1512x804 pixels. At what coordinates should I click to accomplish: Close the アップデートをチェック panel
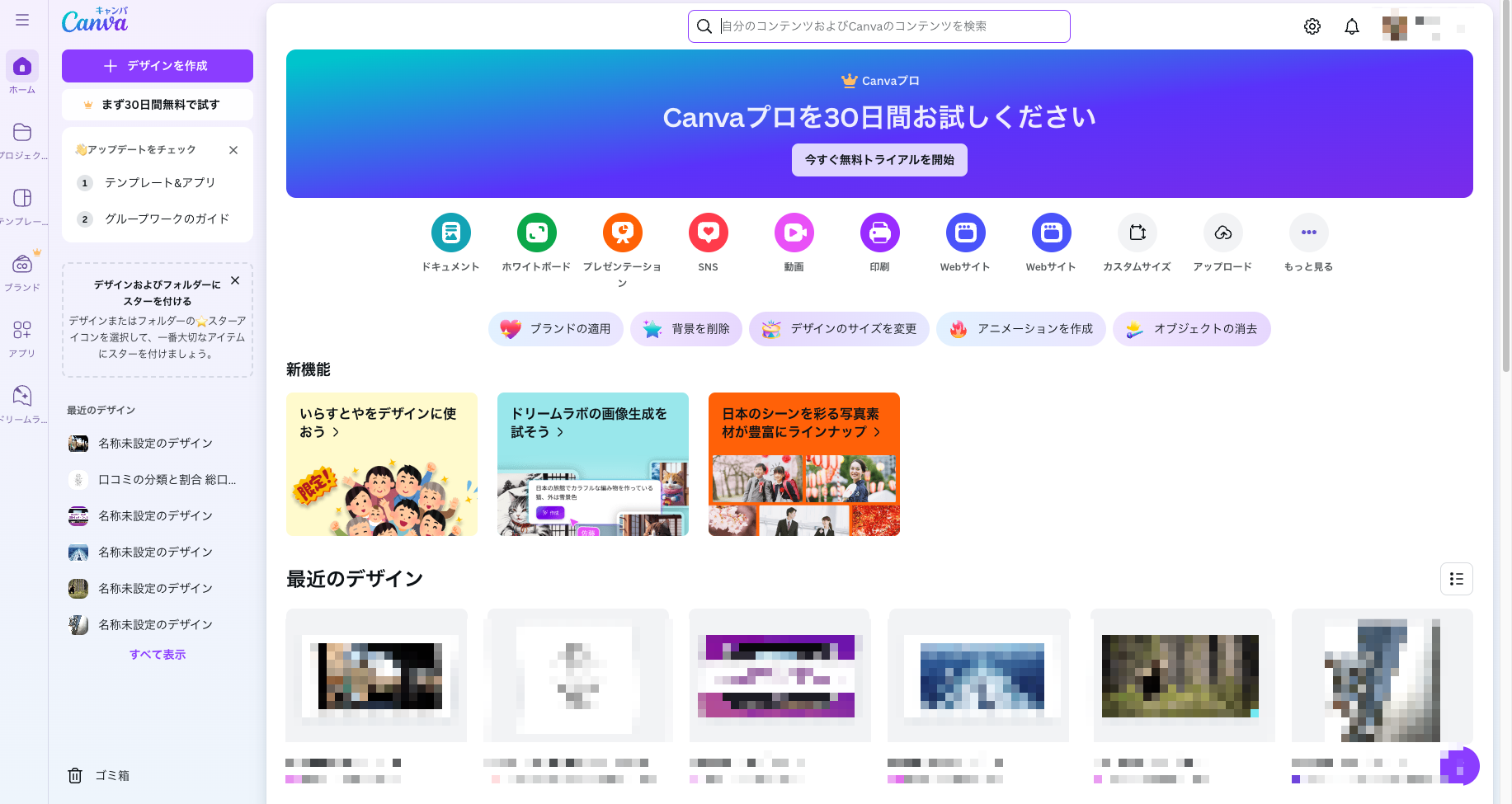pyautogui.click(x=233, y=150)
